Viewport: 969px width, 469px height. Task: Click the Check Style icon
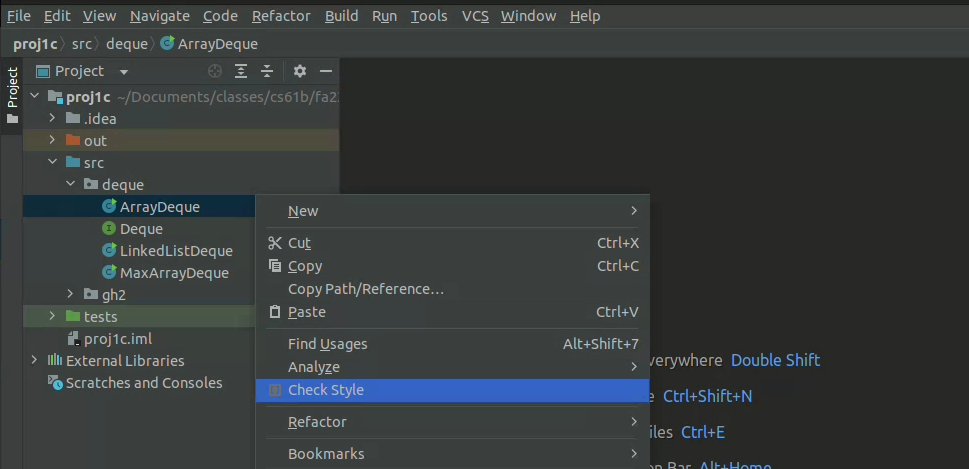(275, 390)
